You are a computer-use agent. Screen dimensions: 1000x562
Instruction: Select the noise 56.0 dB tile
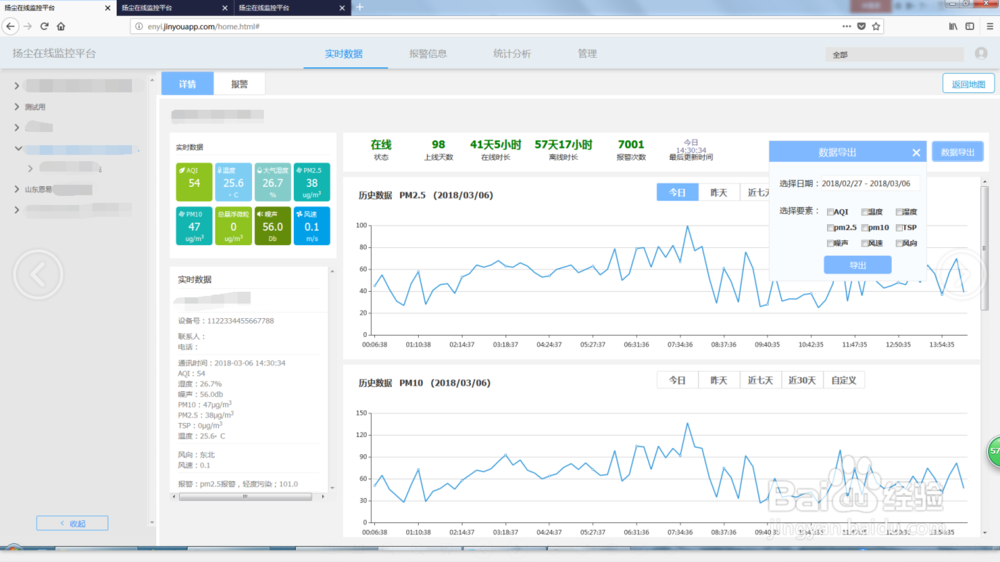pos(272,226)
